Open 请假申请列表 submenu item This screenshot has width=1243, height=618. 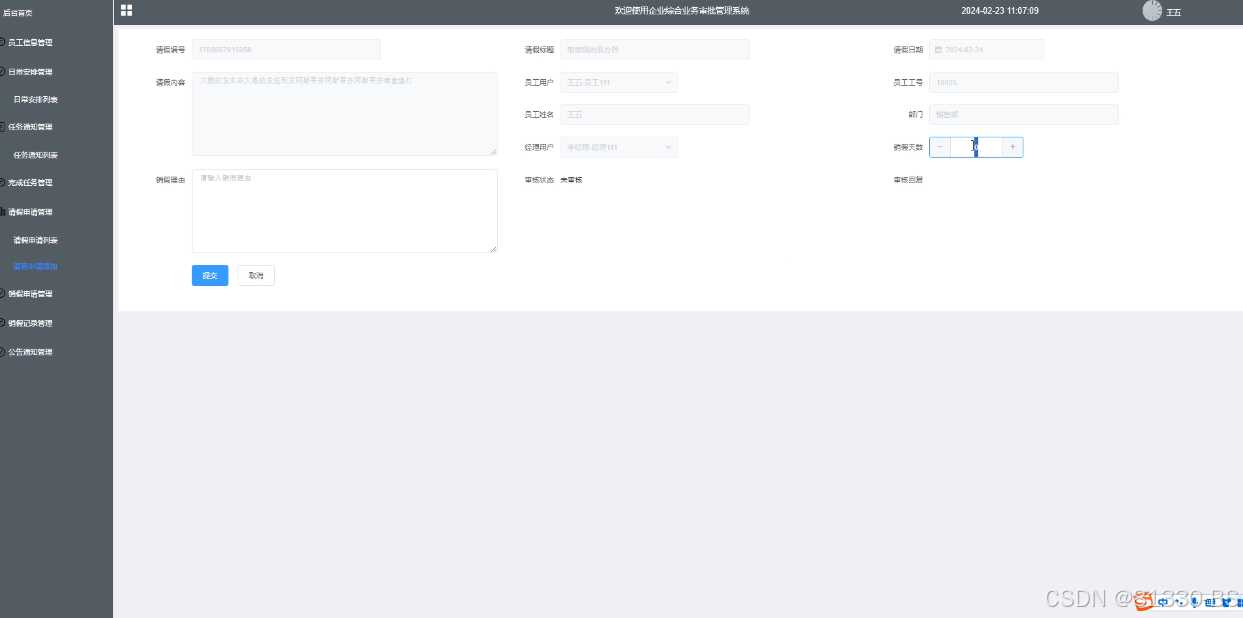[35, 241]
